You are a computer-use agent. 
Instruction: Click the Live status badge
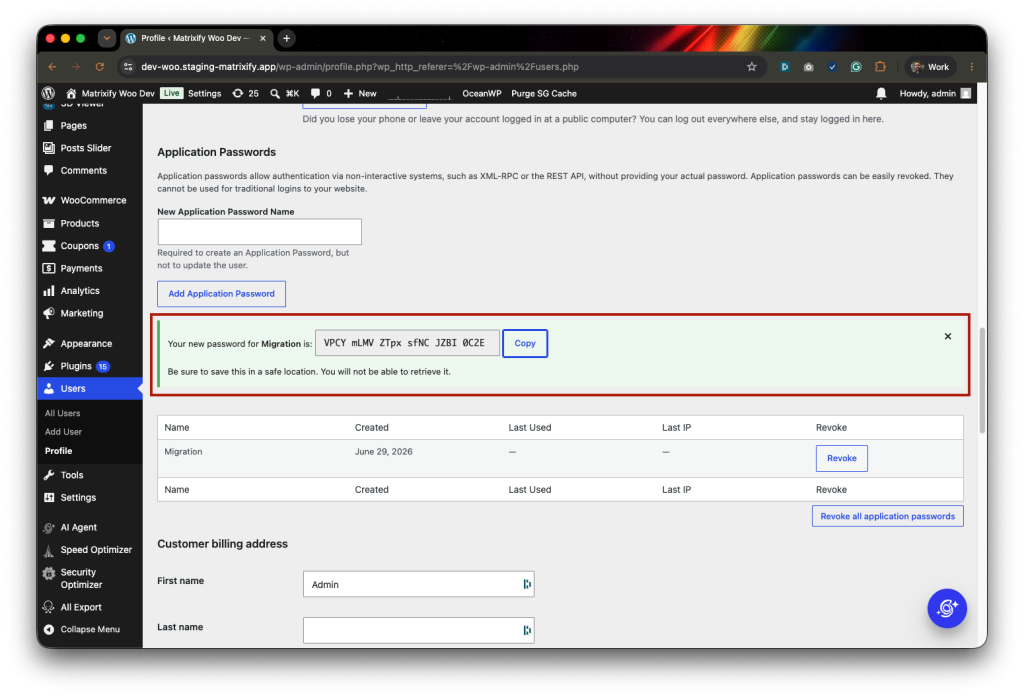point(171,93)
